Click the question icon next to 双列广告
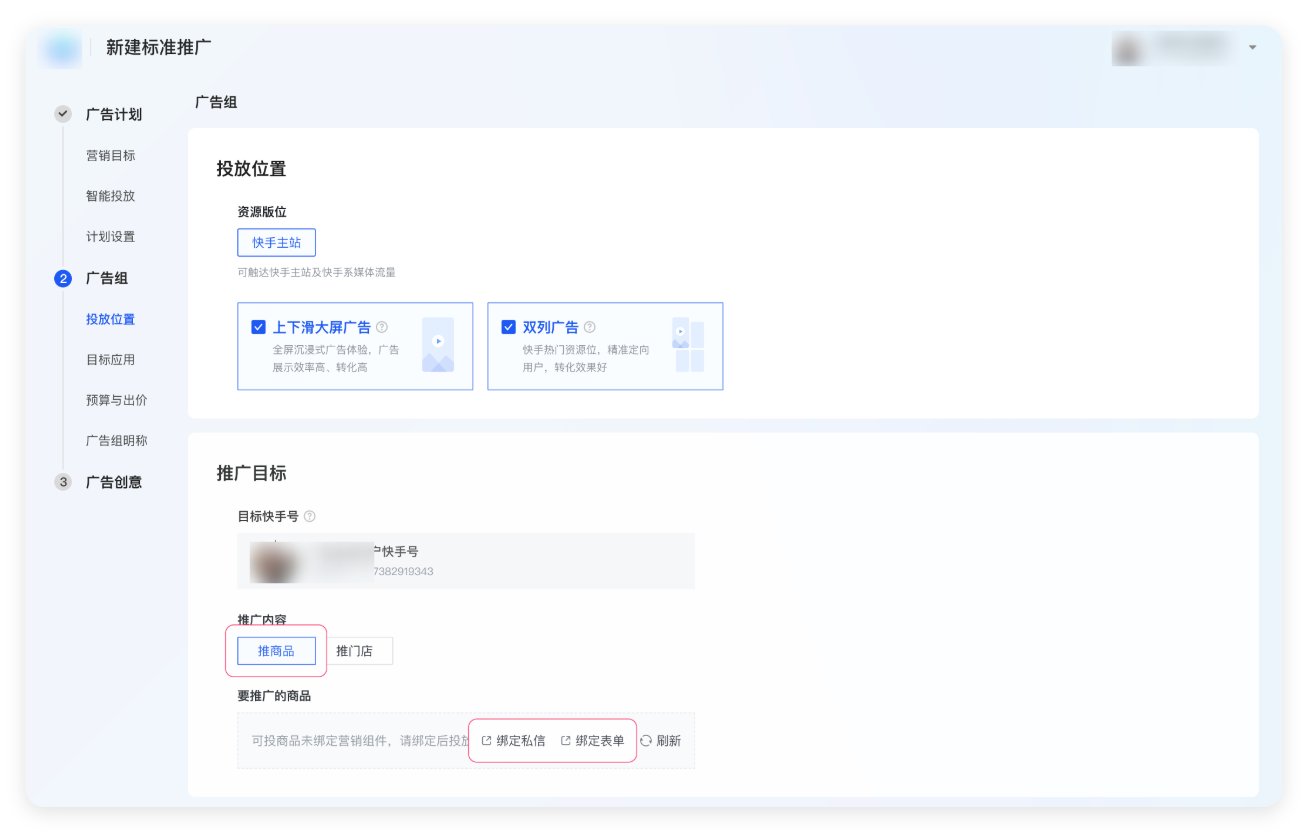Image resolution: width=1307 pixels, height=832 pixels. tap(588, 326)
